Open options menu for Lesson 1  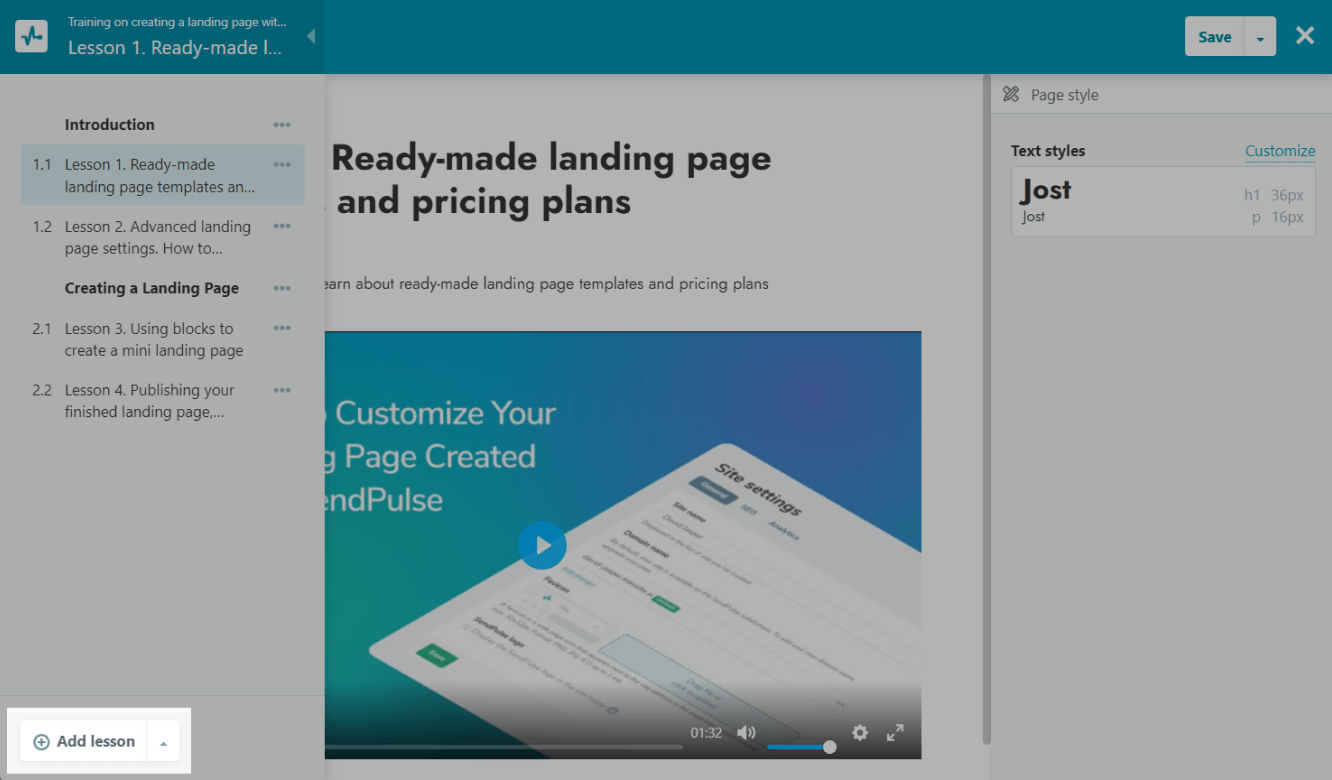282,165
